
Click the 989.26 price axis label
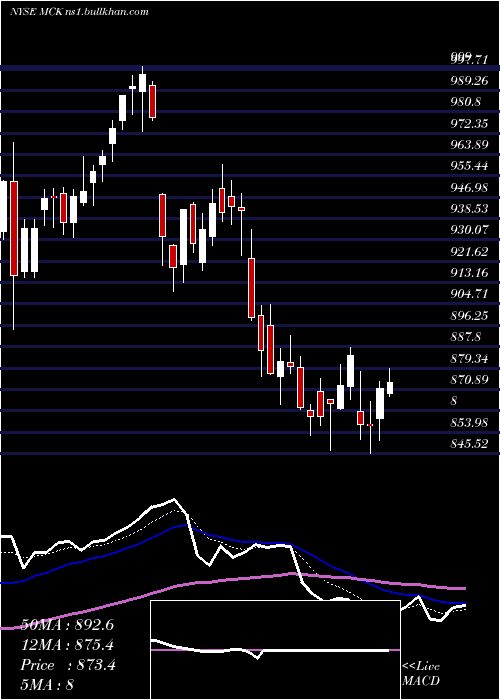click(469, 80)
